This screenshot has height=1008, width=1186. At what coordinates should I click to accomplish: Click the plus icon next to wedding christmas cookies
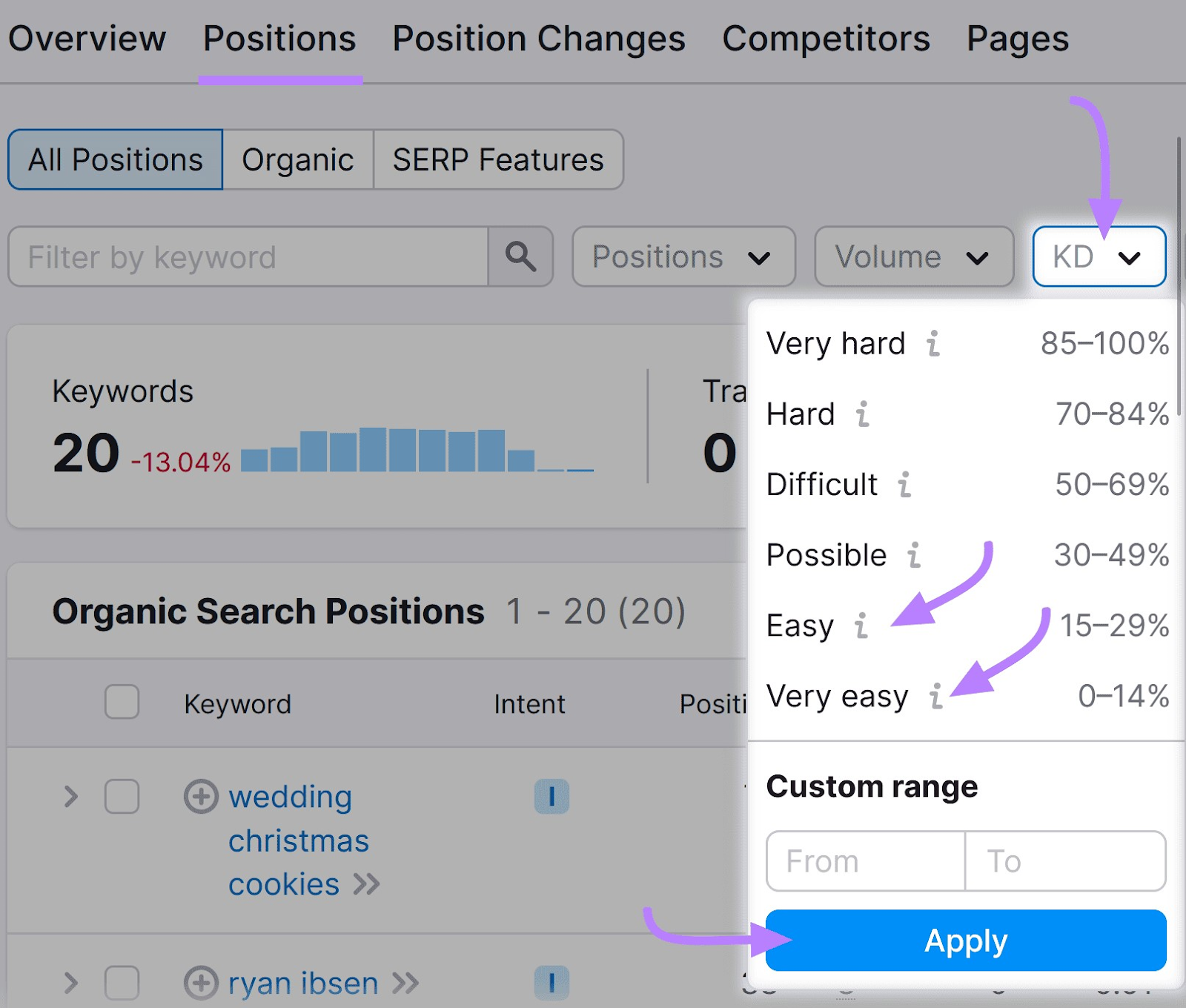click(199, 797)
